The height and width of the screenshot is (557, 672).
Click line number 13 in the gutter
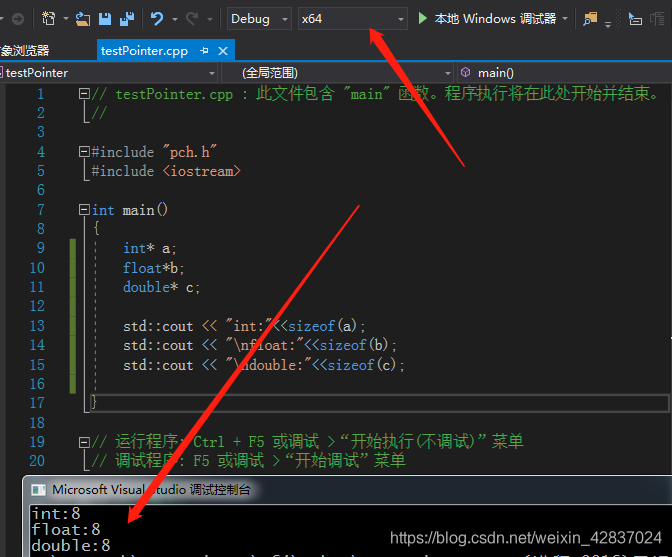point(37,326)
